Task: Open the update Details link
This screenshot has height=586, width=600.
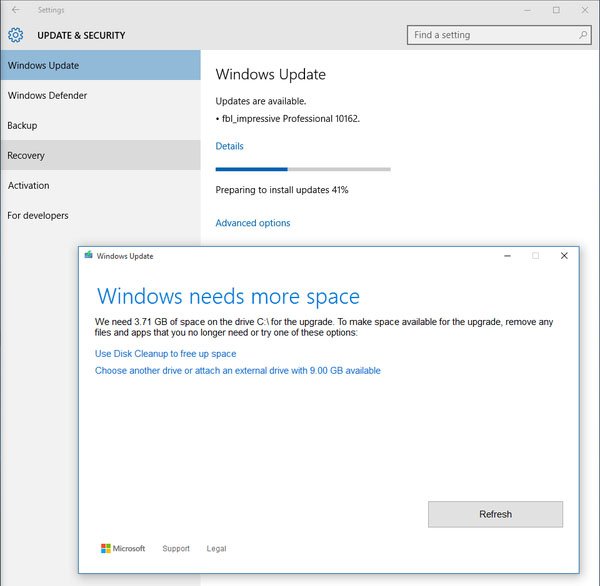Action: [x=229, y=146]
